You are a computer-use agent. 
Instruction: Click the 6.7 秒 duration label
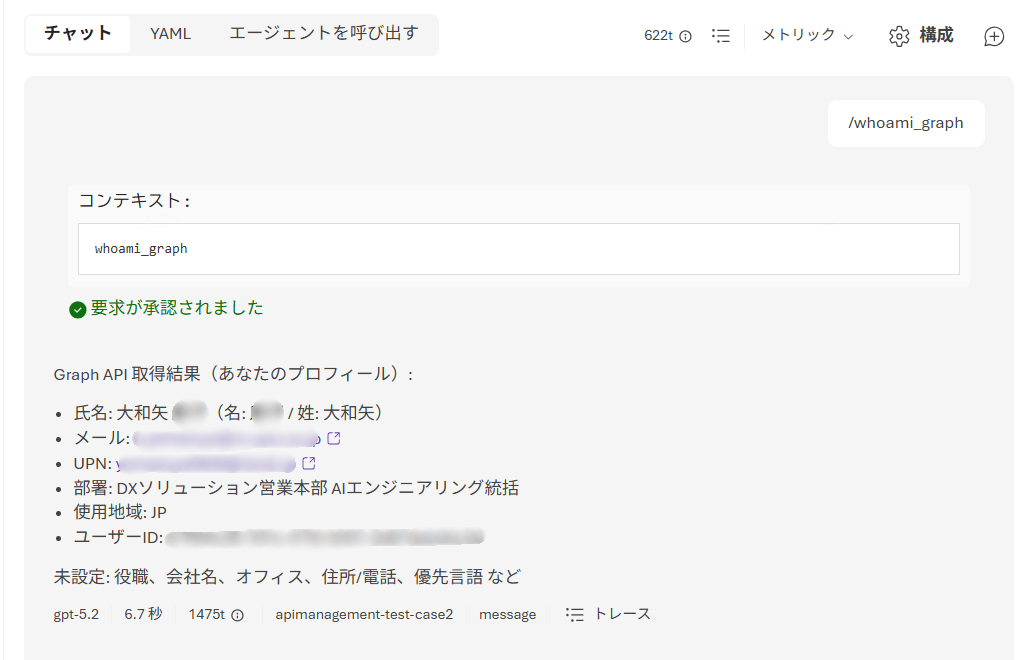(x=143, y=614)
